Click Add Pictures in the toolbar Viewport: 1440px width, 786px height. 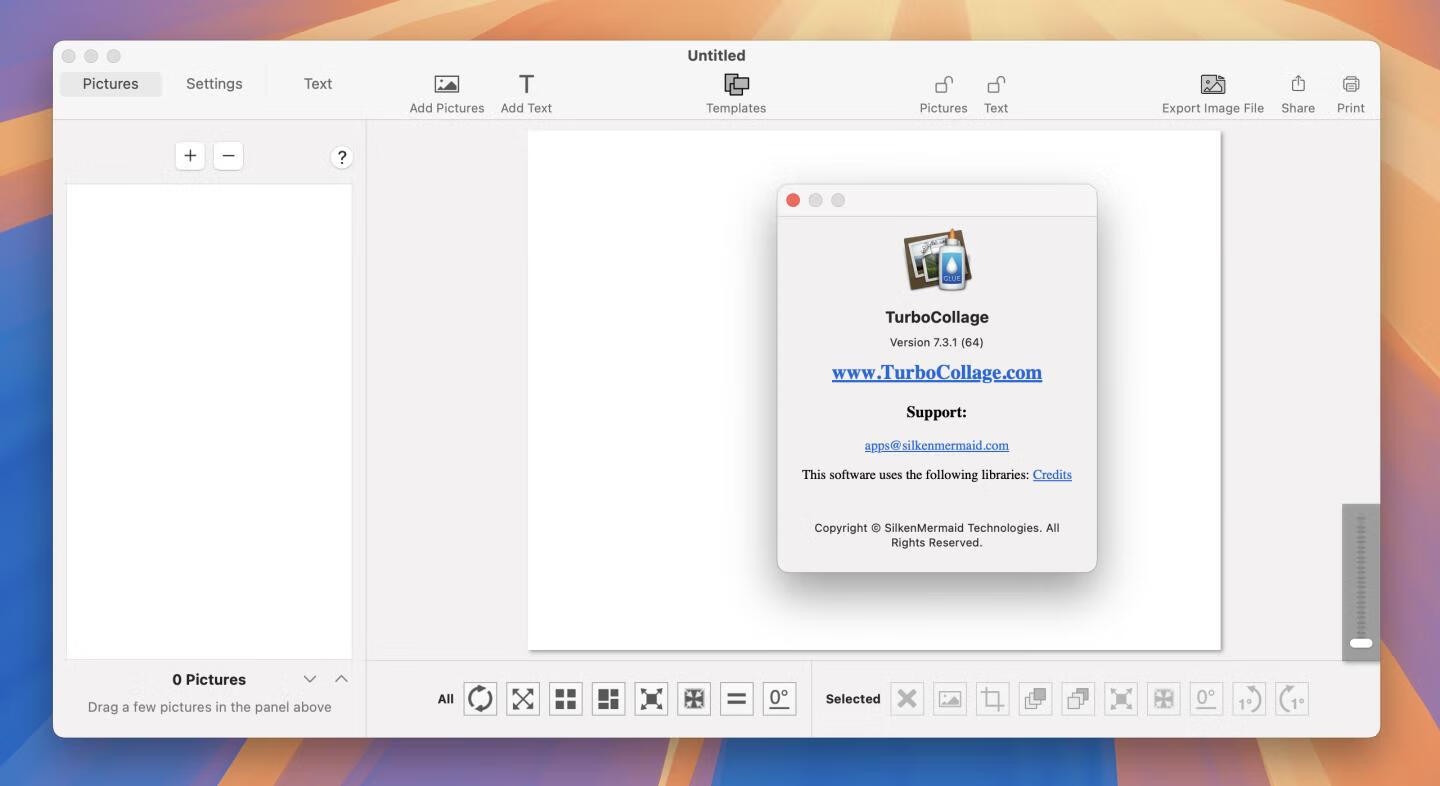point(446,92)
